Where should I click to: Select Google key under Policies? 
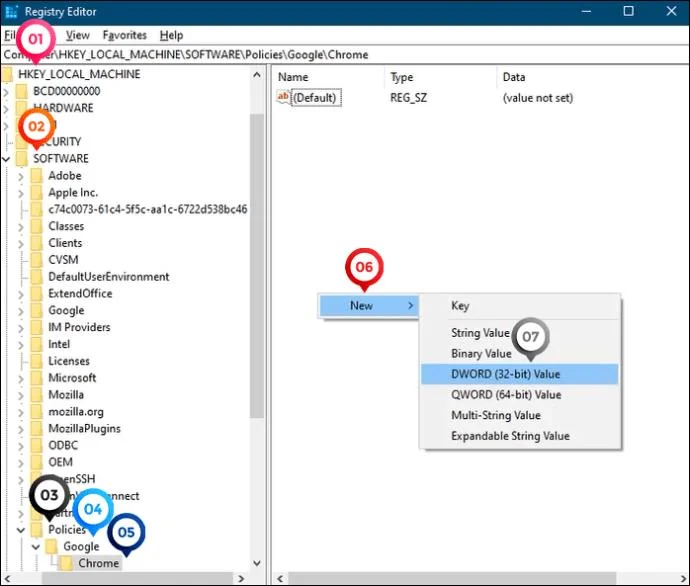point(81,547)
